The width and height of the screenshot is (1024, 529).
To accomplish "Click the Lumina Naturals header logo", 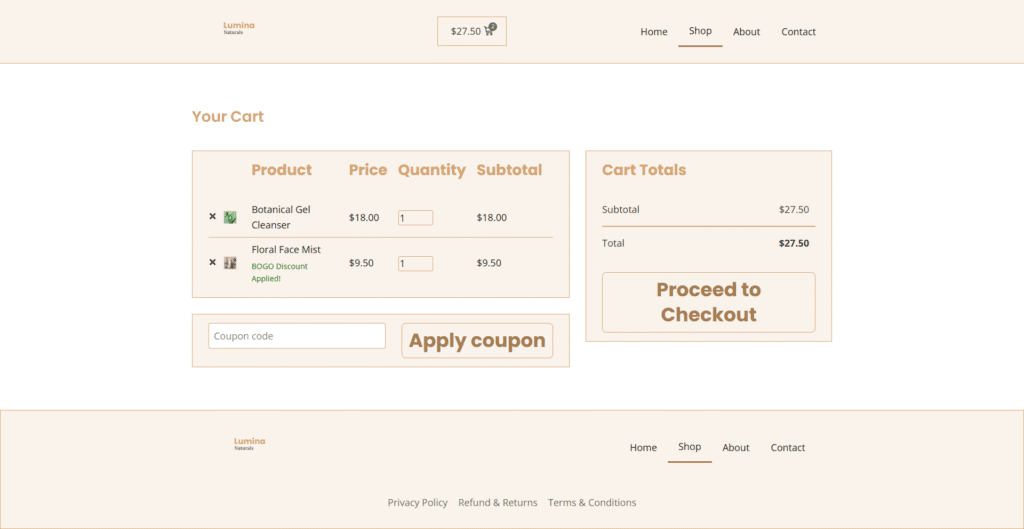I will click(x=239, y=28).
